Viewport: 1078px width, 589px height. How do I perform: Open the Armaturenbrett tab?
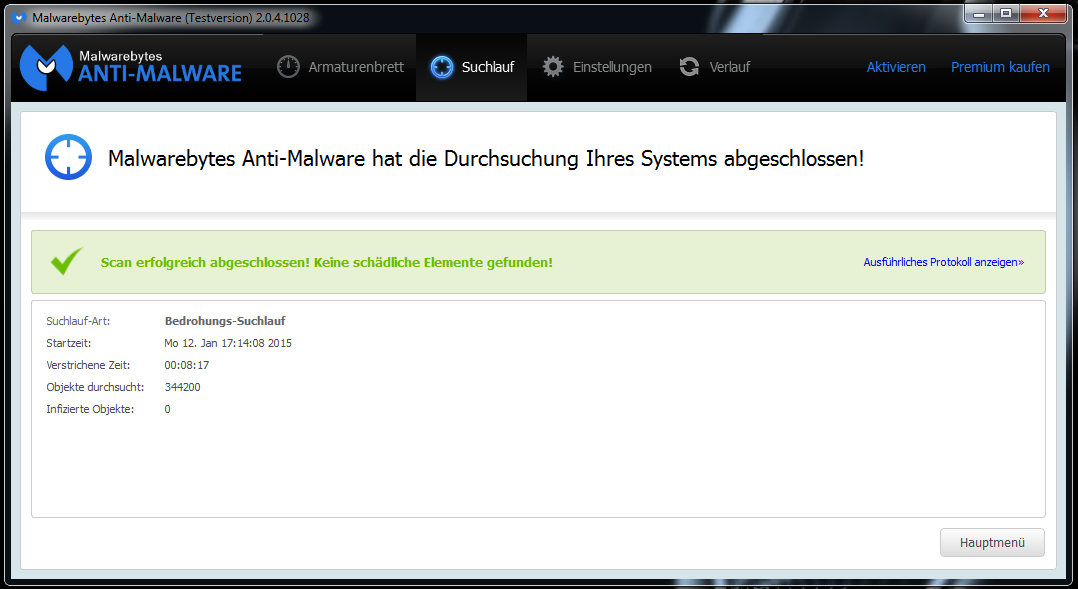(x=340, y=67)
